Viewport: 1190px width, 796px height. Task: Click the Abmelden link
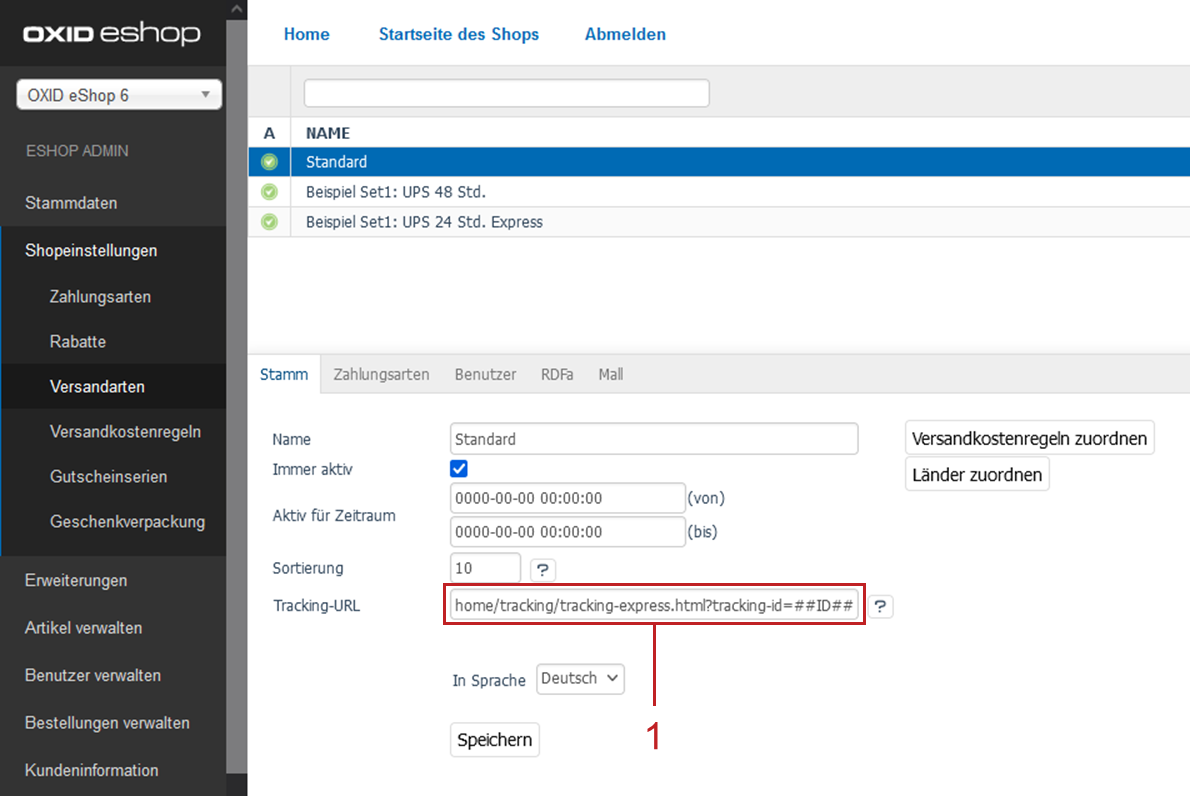[x=625, y=34]
